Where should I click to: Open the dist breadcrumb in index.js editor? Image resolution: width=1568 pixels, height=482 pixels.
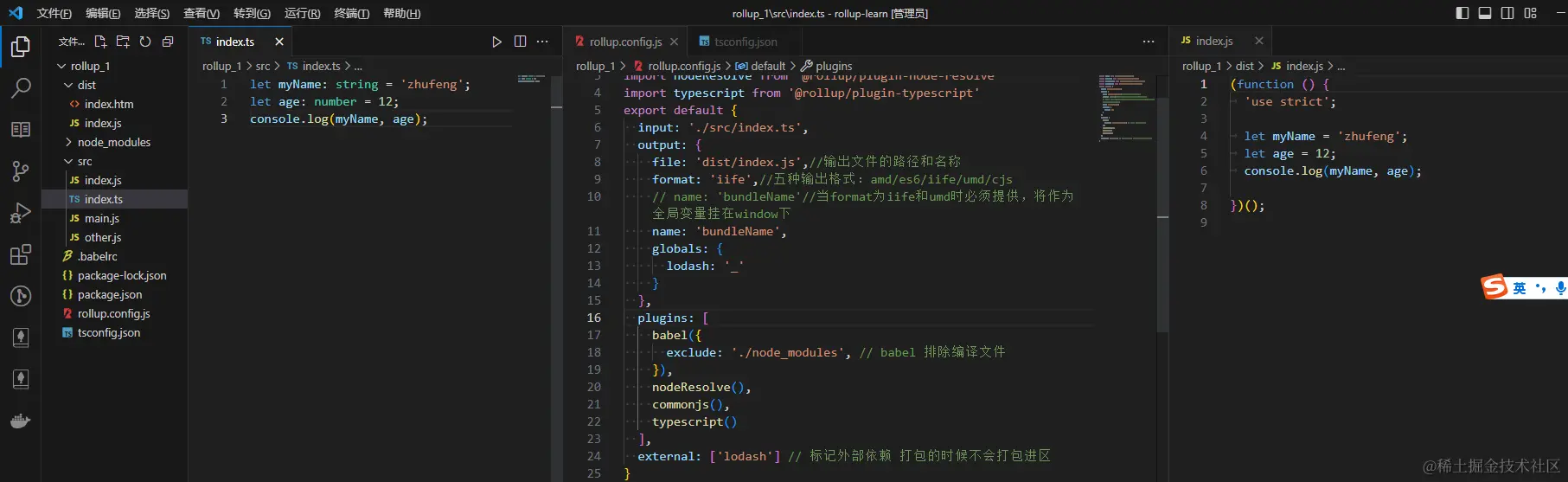[x=1245, y=66]
